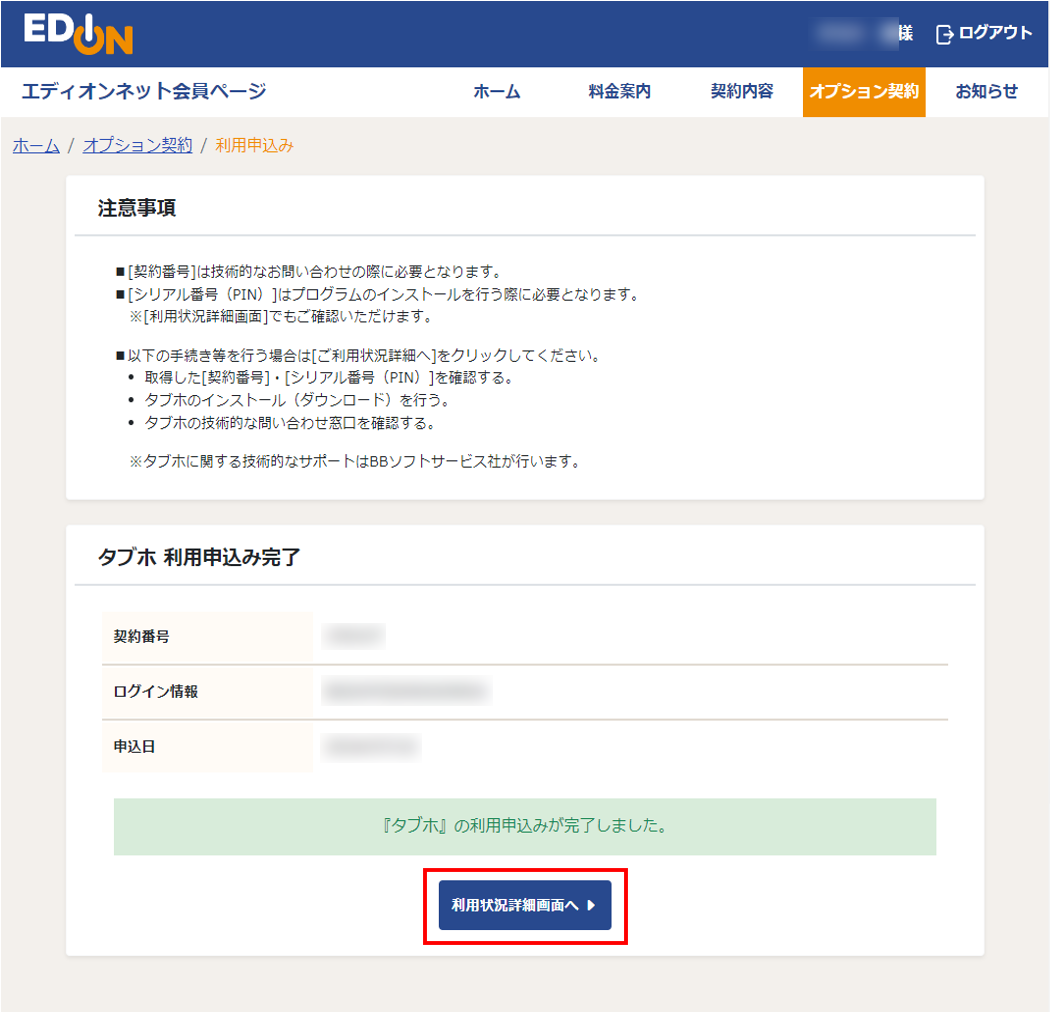
Task: Click the タブホ 利用申込み完了 heading
Action: 199,557
